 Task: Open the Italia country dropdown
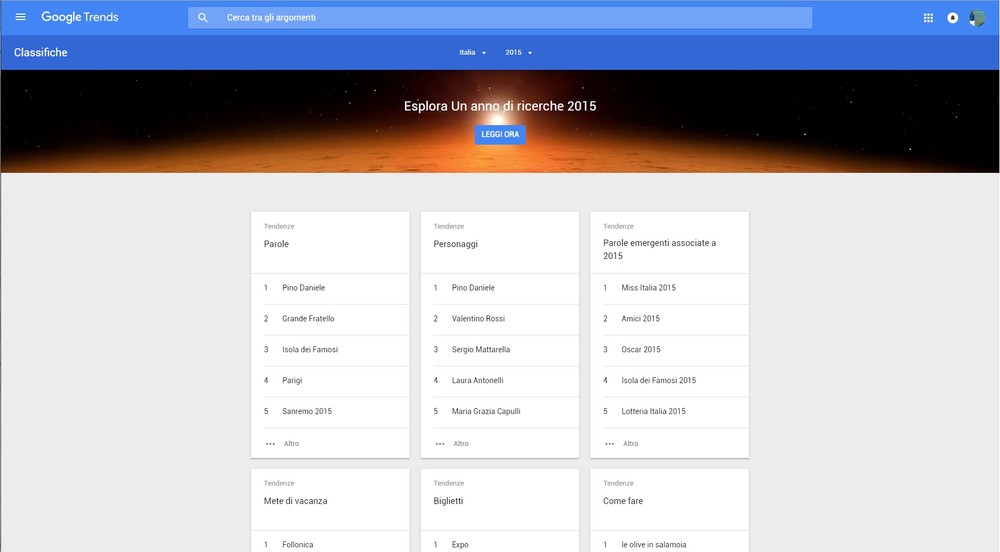(x=473, y=52)
